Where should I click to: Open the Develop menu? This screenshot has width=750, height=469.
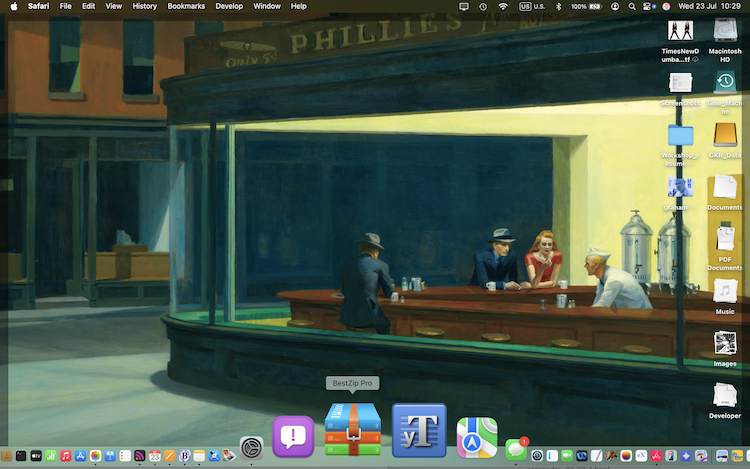click(x=229, y=6)
